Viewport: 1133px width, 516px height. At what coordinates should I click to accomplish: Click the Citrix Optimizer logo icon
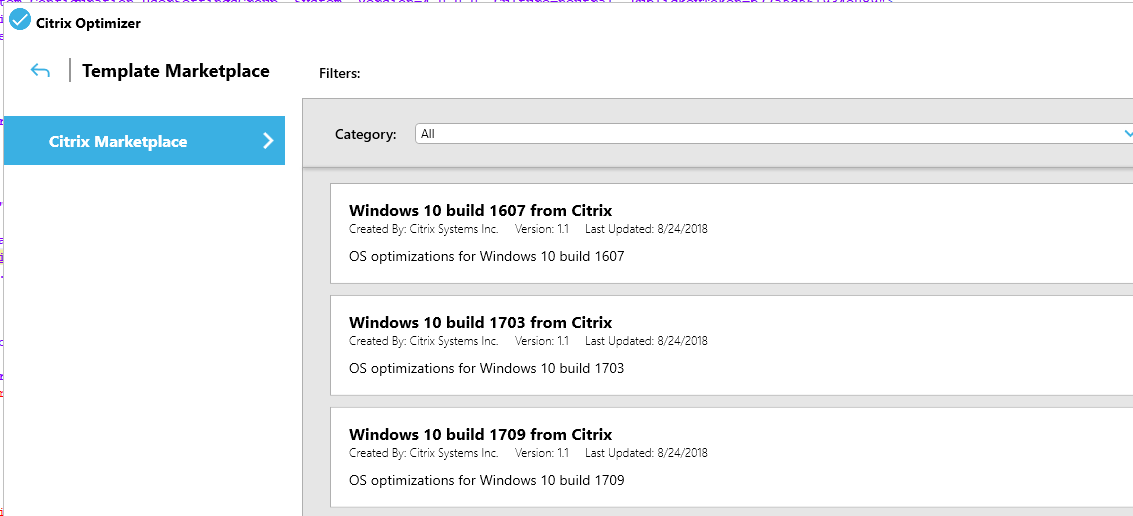20,20
